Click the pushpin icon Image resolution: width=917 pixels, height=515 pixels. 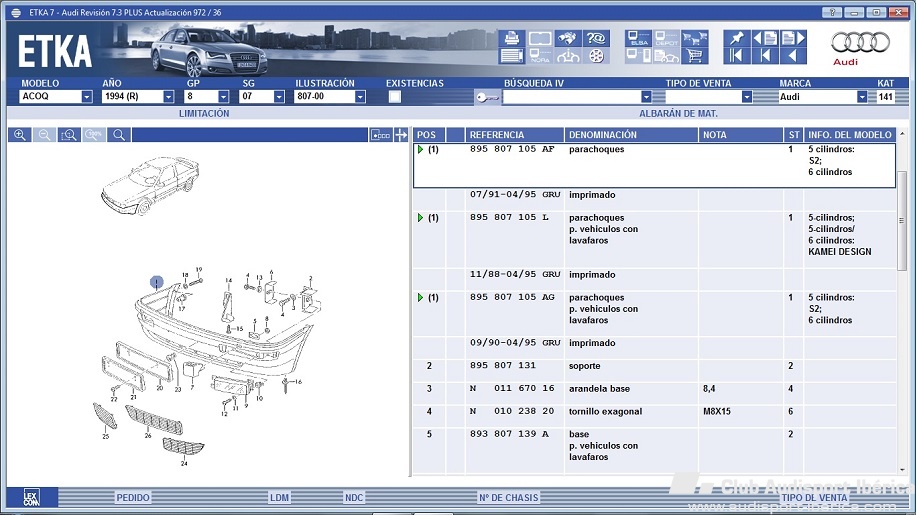736,38
